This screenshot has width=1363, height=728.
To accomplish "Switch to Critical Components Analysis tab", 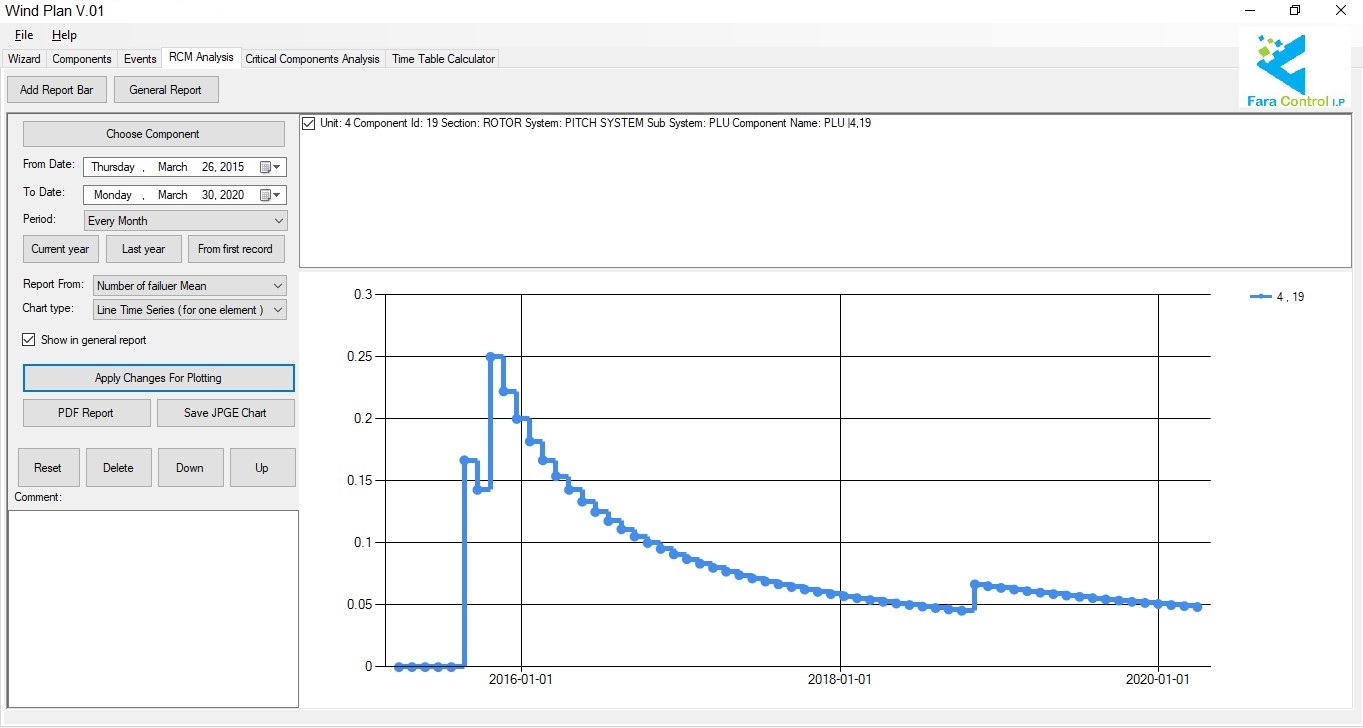I will pyautogui.click(x=312, y=59).
